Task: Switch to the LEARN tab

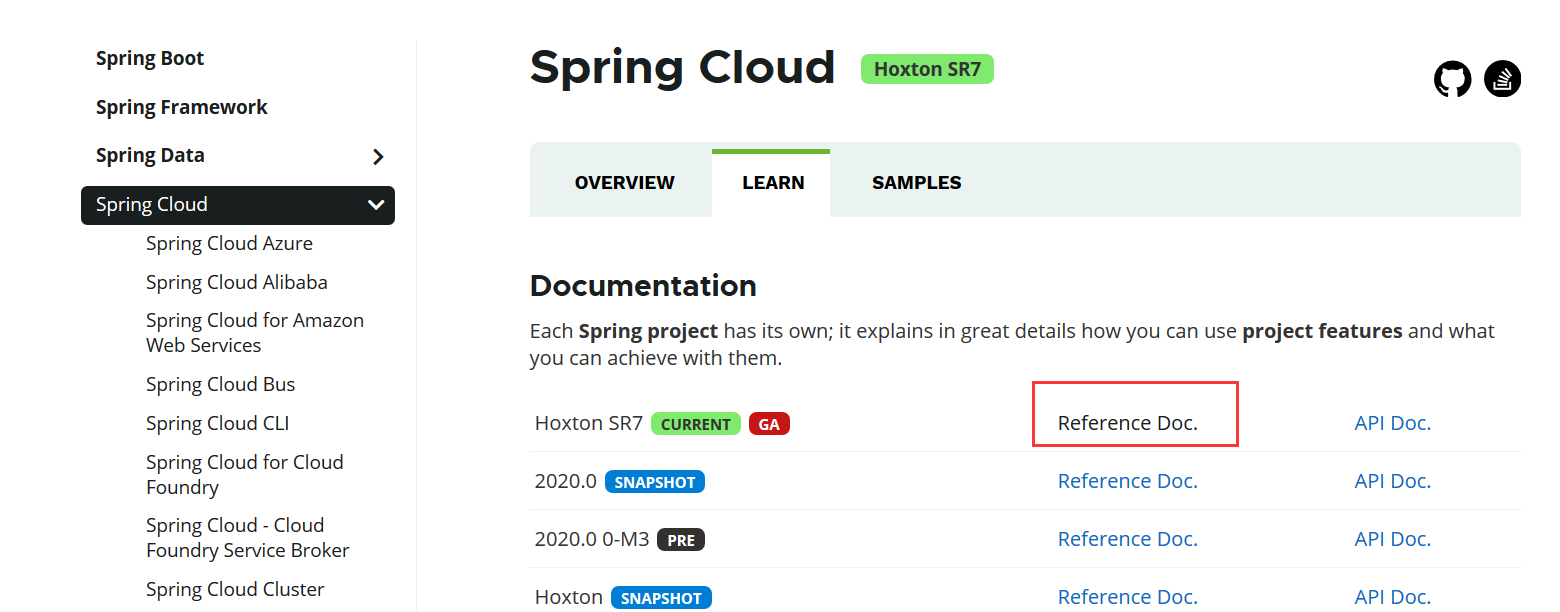Action: pyautogui.click(x=773, y=183)
